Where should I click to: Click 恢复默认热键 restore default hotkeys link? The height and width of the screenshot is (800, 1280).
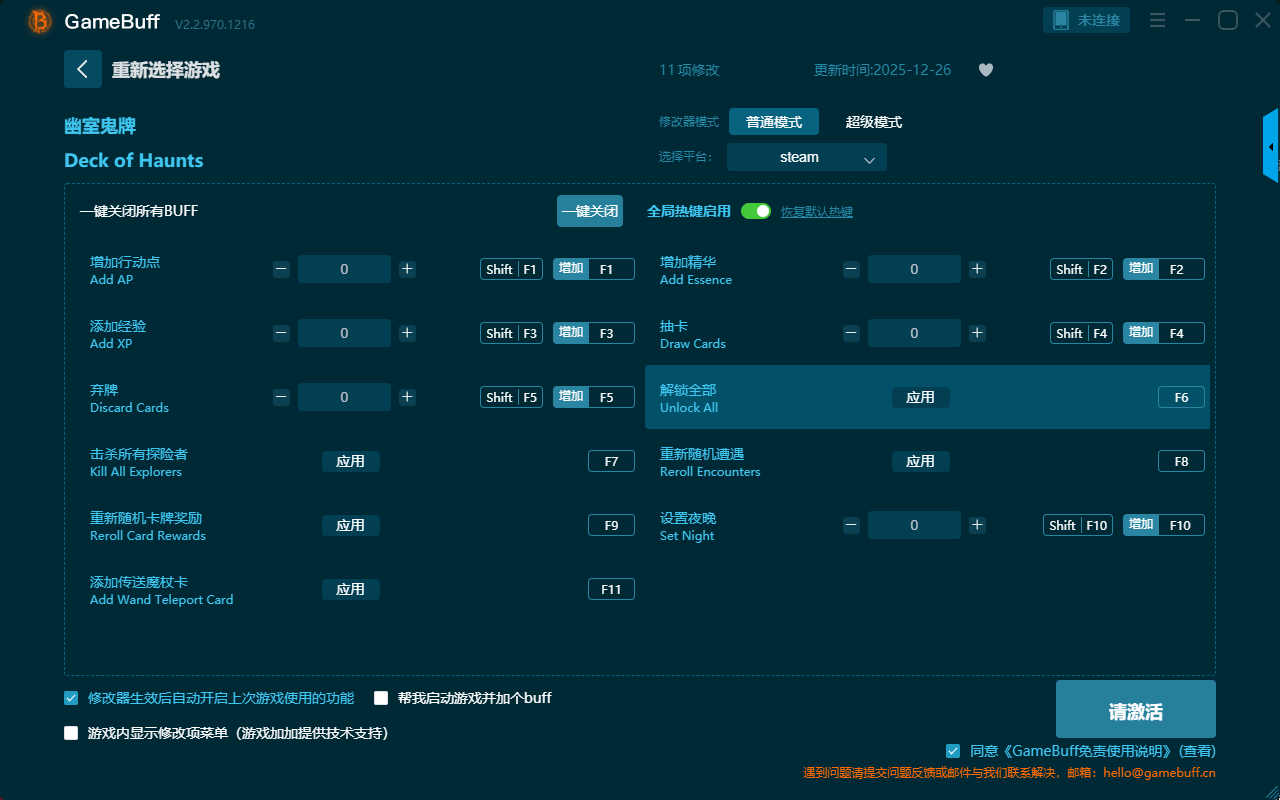pos(816,212)
